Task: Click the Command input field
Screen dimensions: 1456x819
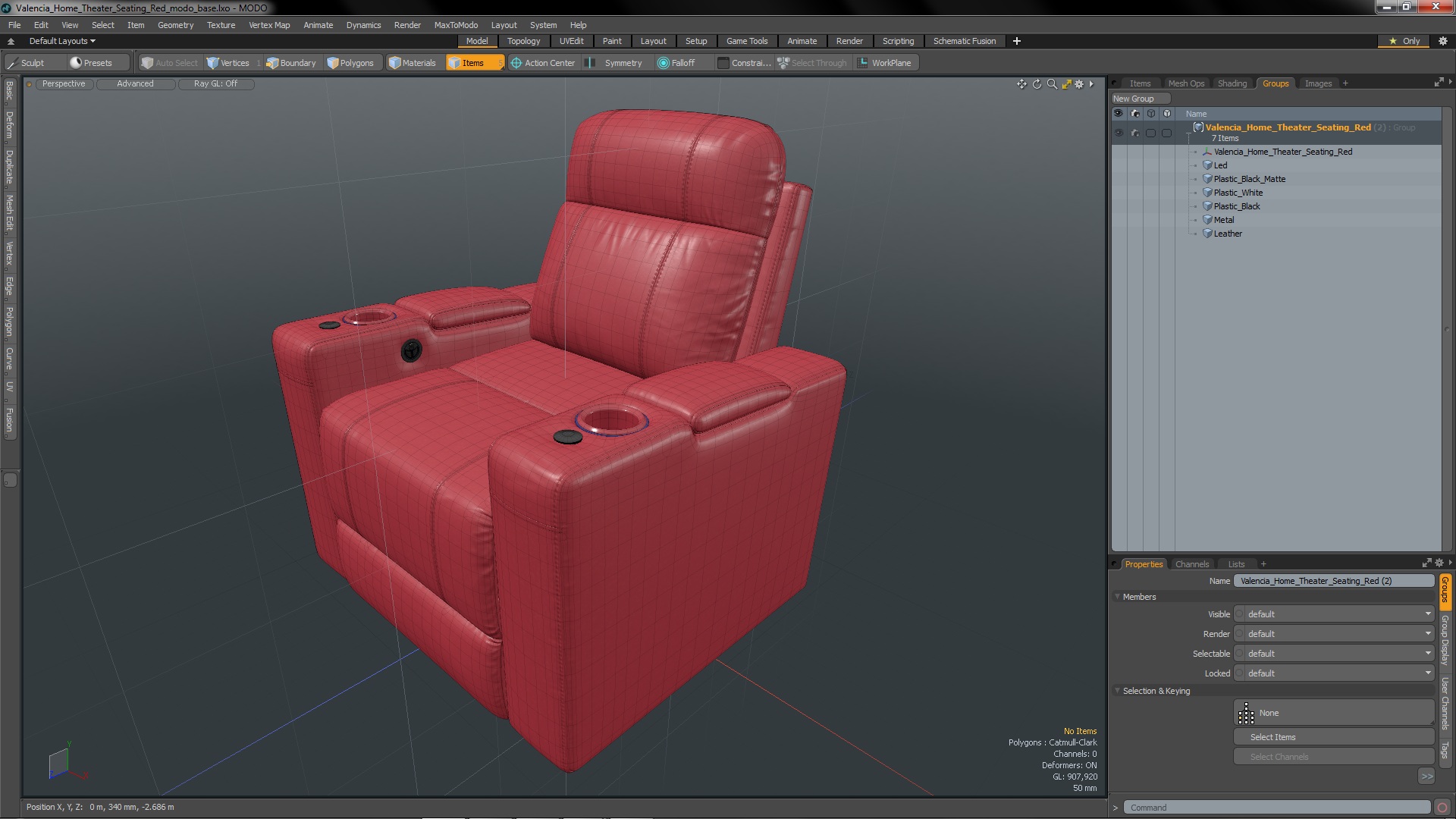Action: click(x=1277, y=808)
